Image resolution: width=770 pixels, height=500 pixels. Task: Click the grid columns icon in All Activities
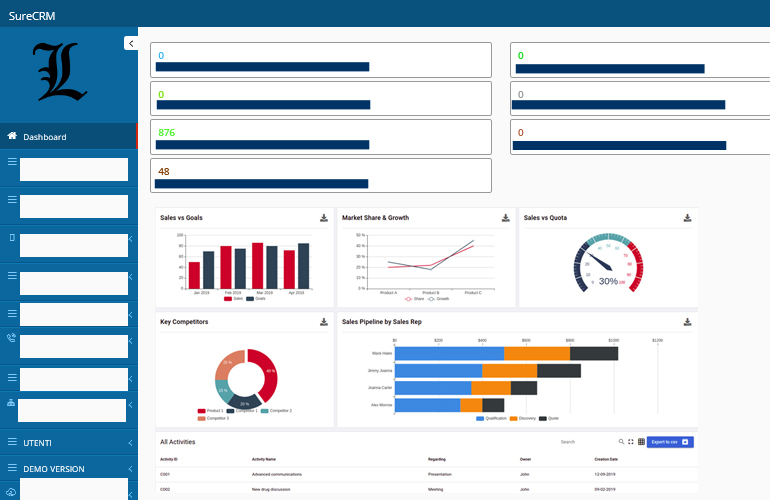641,441
